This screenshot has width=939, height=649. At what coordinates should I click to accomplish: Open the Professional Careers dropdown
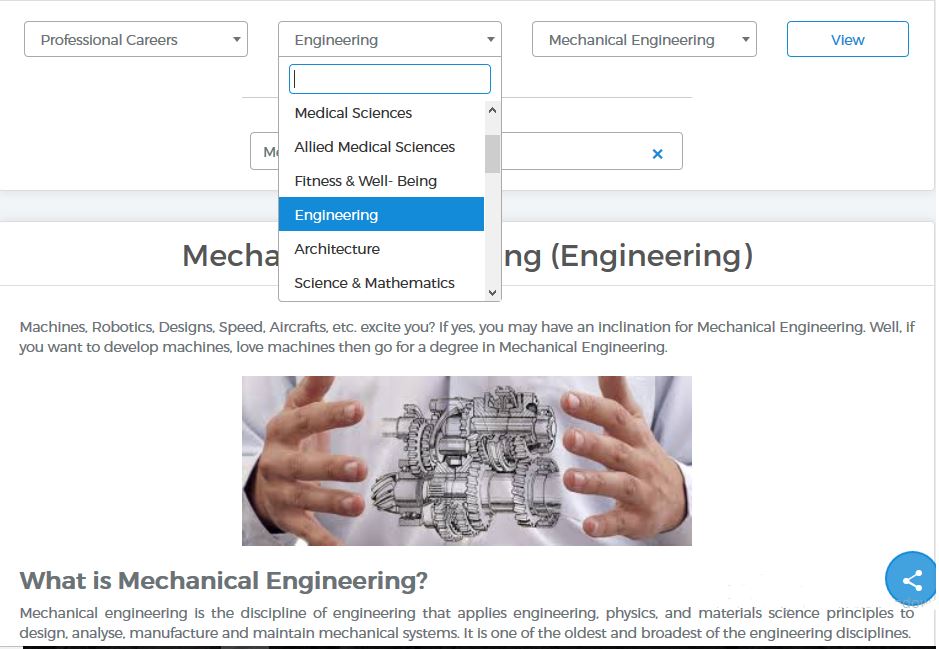(x=135, y=40)
